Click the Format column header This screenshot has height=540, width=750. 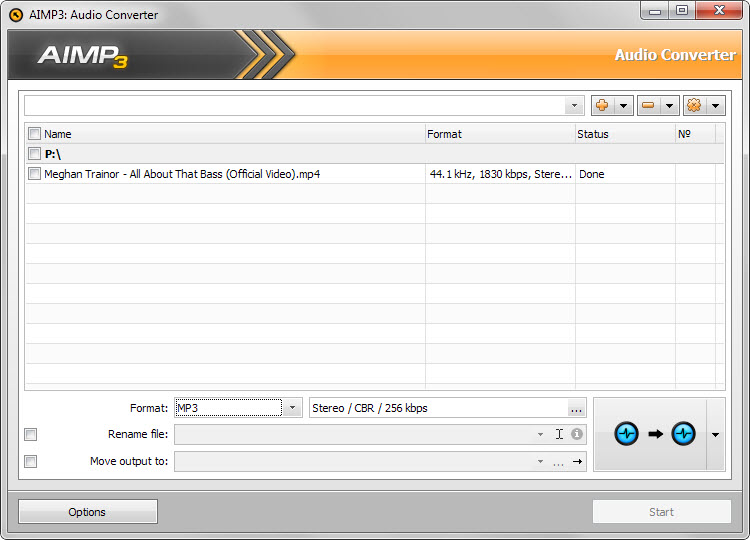500,134
